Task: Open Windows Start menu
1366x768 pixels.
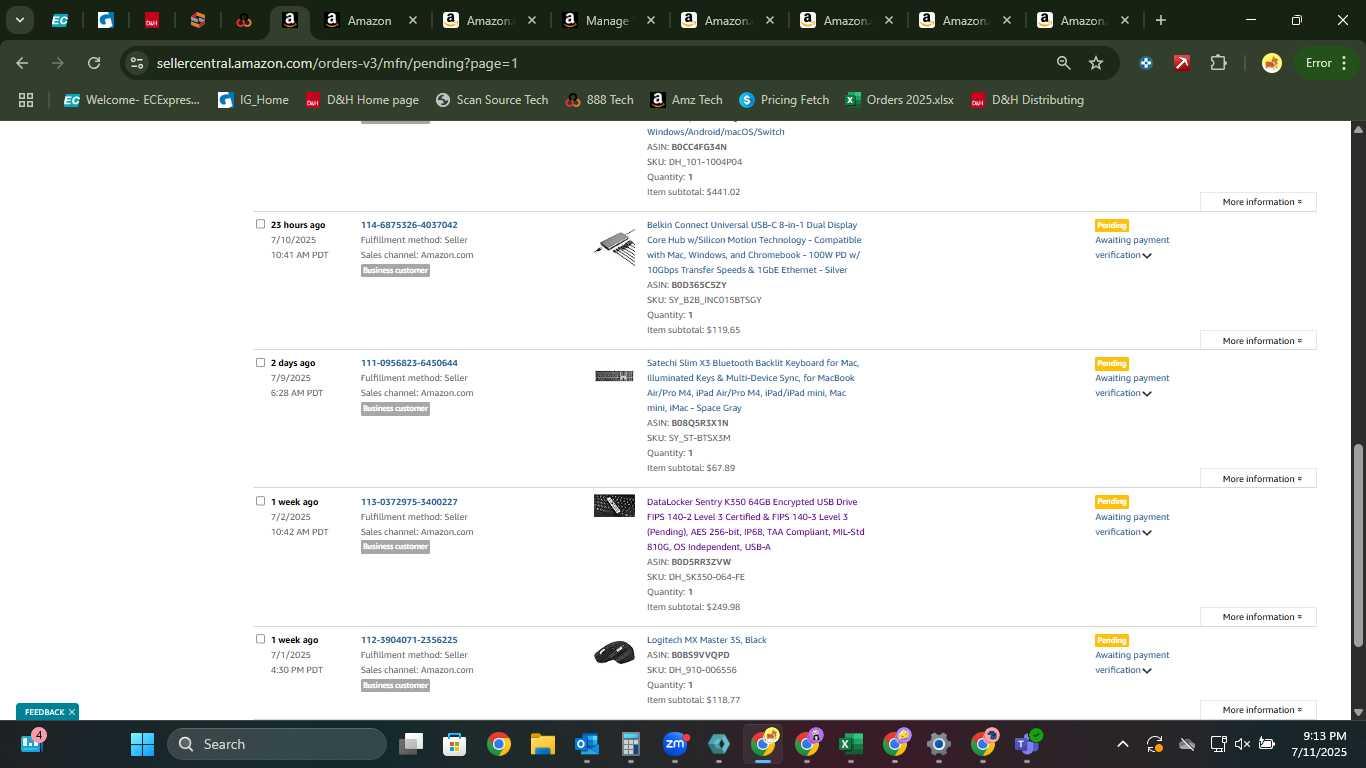Action: click(x=142, y=744)
